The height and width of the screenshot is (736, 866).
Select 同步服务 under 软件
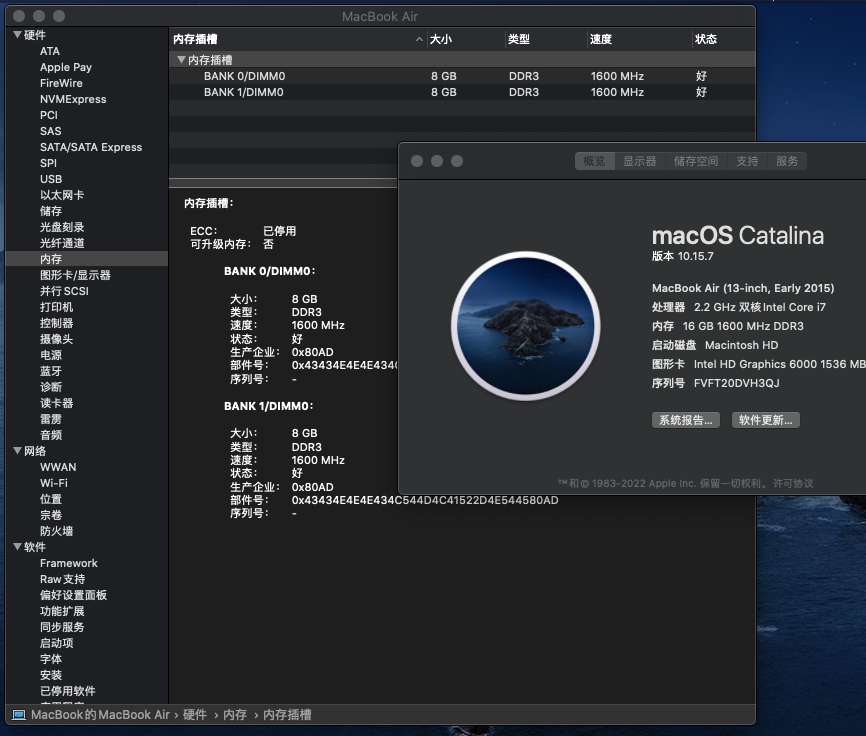(x=62, y=627)
